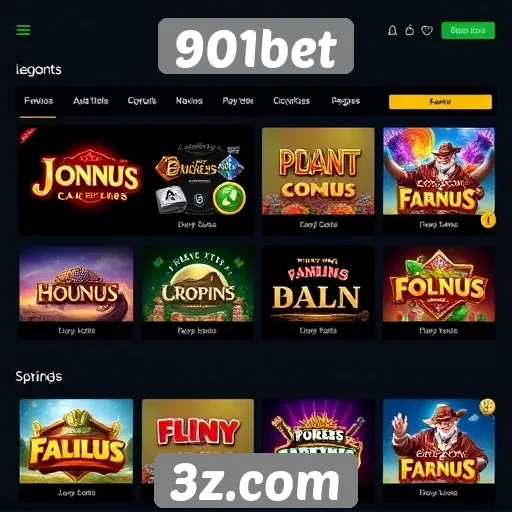Screen dimensions: 512x512
Task: Click the yellow badge on Farnus tile
Action: pos(488,220)
